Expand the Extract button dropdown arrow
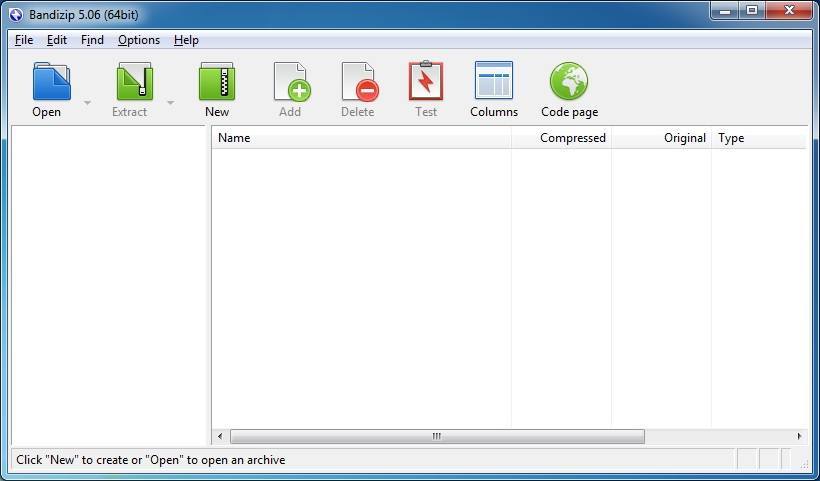Screen dimensions: 820x481 click(x=170, y=102)
